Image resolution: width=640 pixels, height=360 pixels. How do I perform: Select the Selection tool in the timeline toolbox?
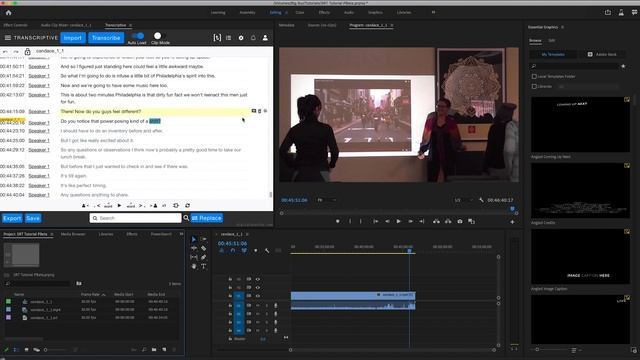tap(193, 239)
